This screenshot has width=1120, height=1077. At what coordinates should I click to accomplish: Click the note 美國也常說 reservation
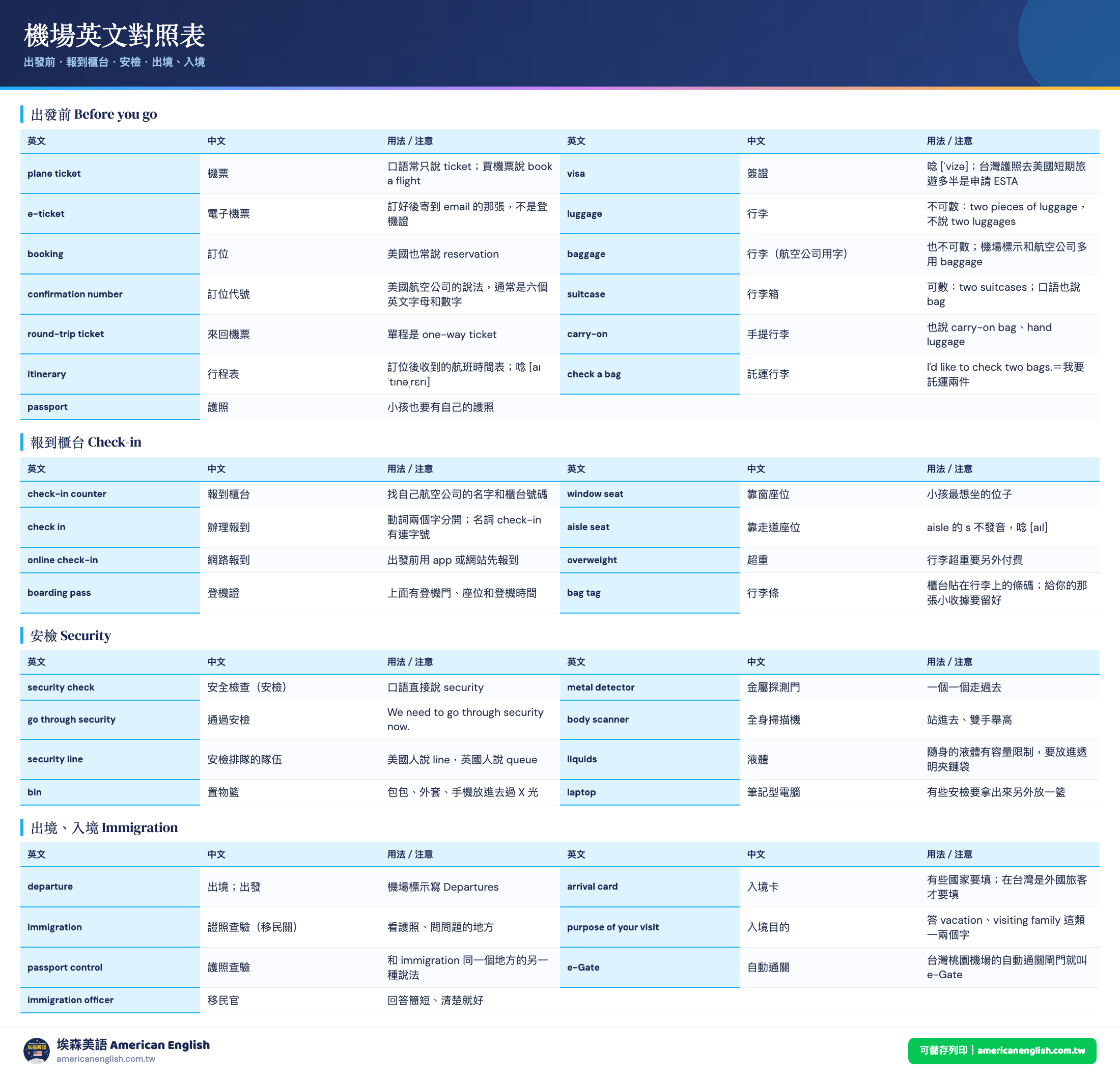[443, 254]
